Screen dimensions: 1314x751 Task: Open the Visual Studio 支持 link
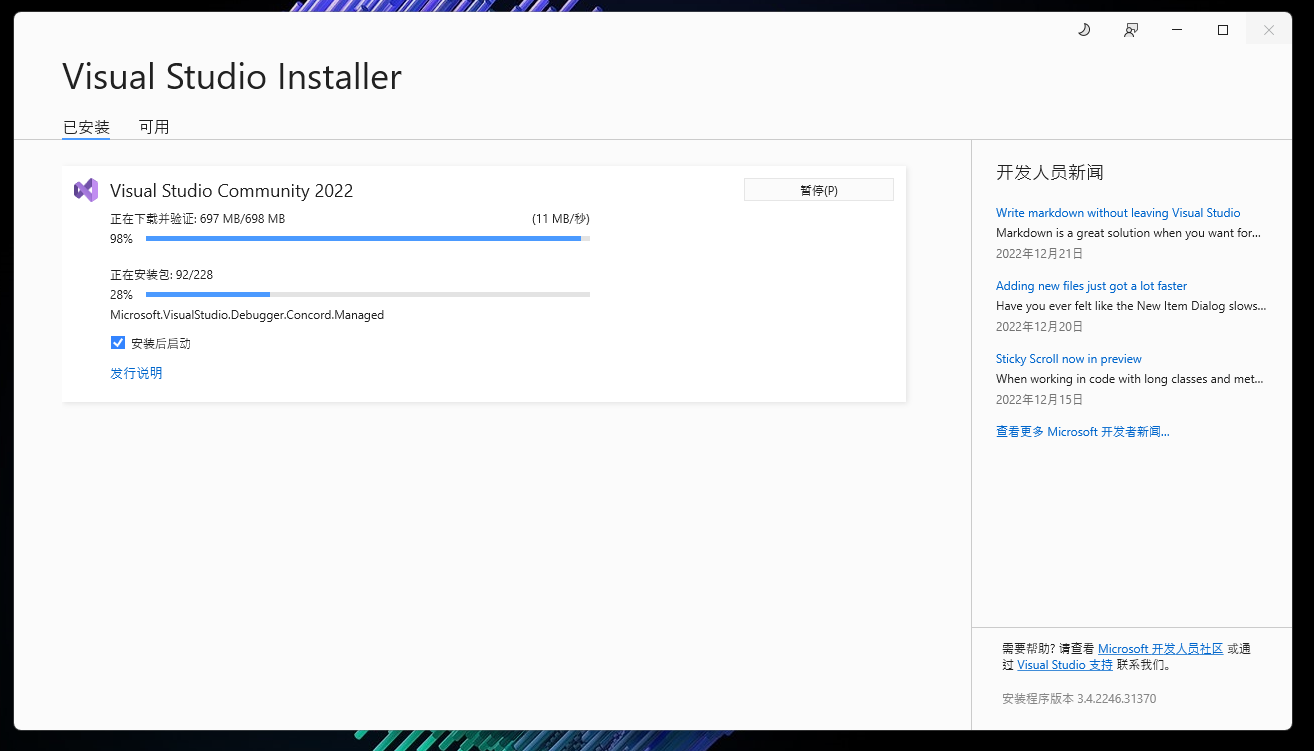1065,665
